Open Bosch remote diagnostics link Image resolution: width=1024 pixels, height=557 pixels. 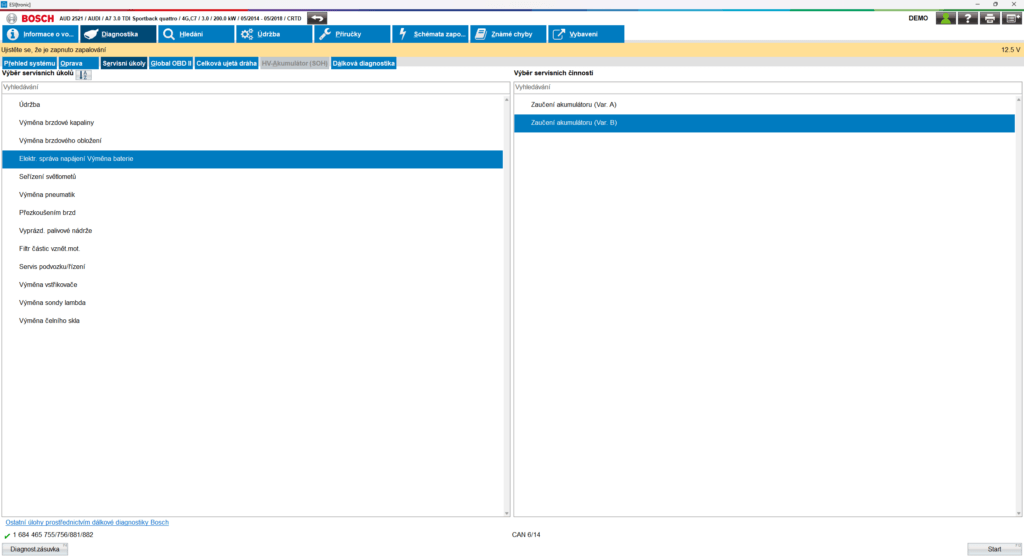coord(87,522)
